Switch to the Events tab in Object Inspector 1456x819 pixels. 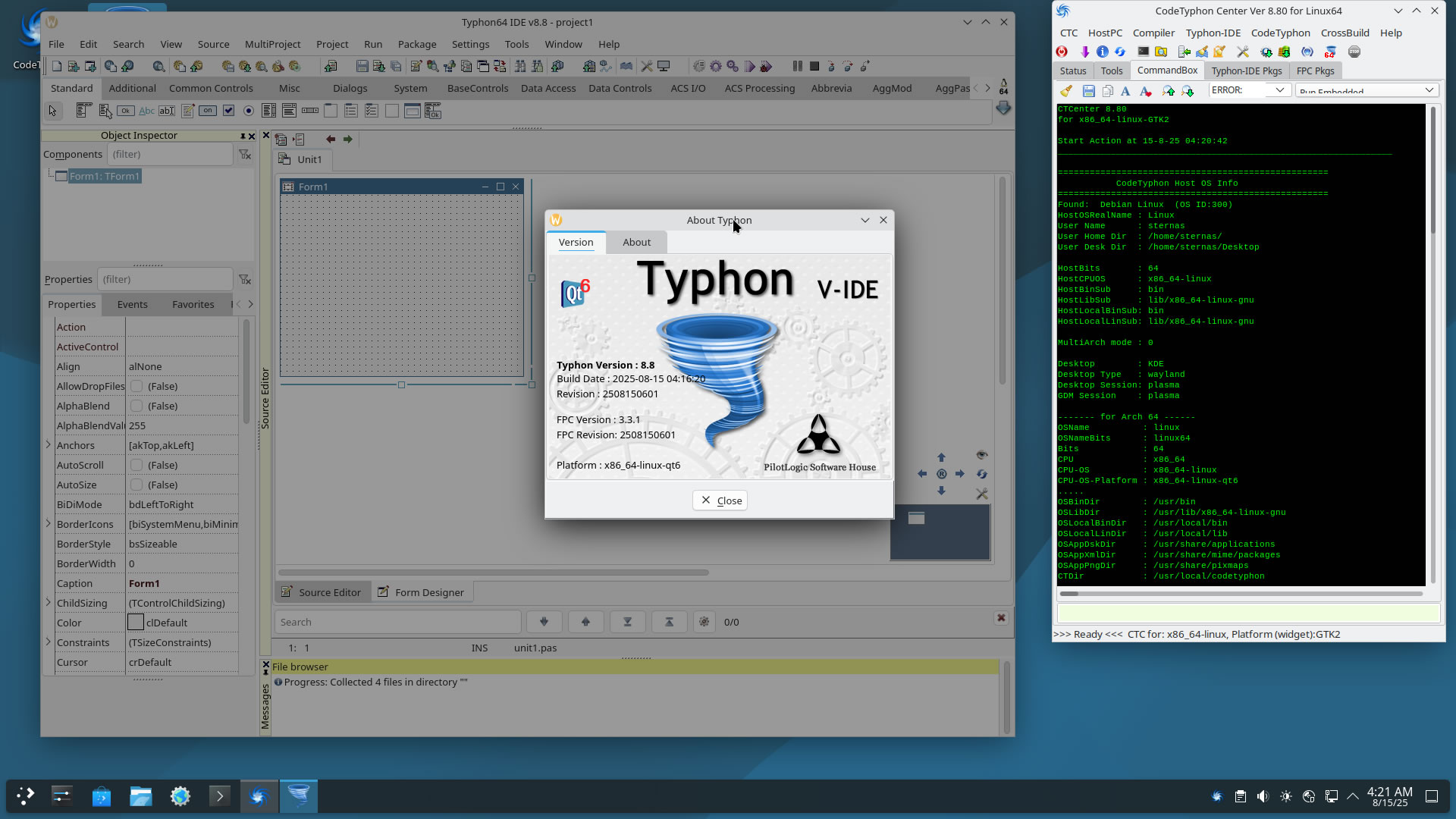(x=132, y=304)
